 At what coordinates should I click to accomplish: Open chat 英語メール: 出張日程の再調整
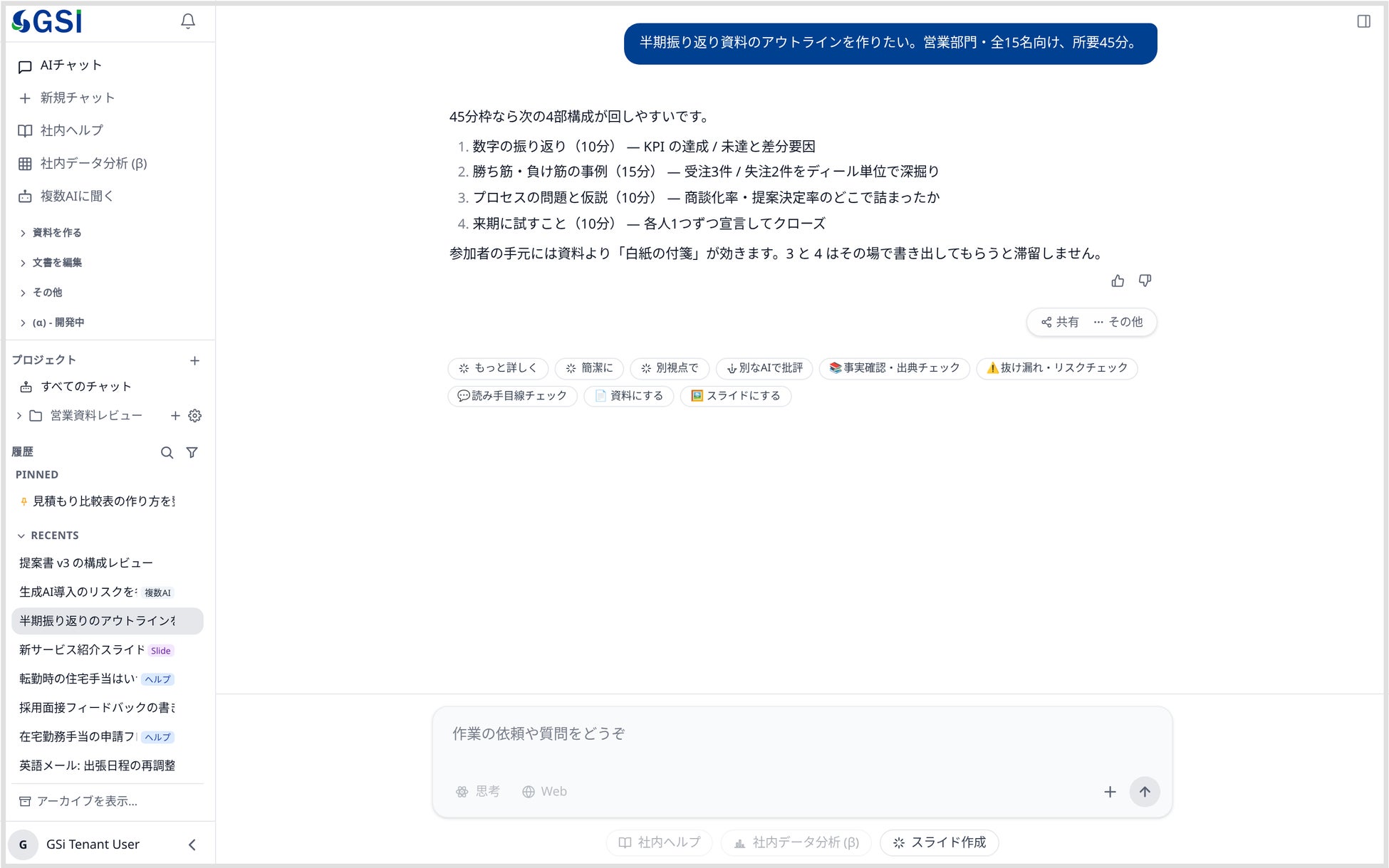108,765
